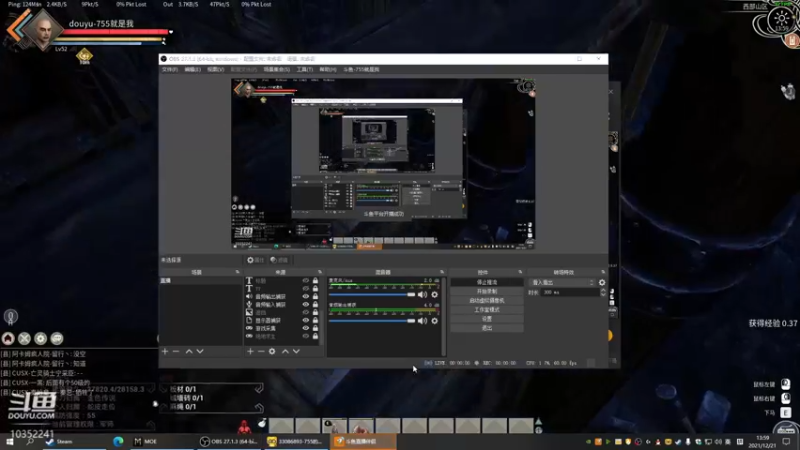Image resolution: width=800 pixels, height=450 pixels.
Task: Remove selected source with minus icon
Action: coord(261,351)
